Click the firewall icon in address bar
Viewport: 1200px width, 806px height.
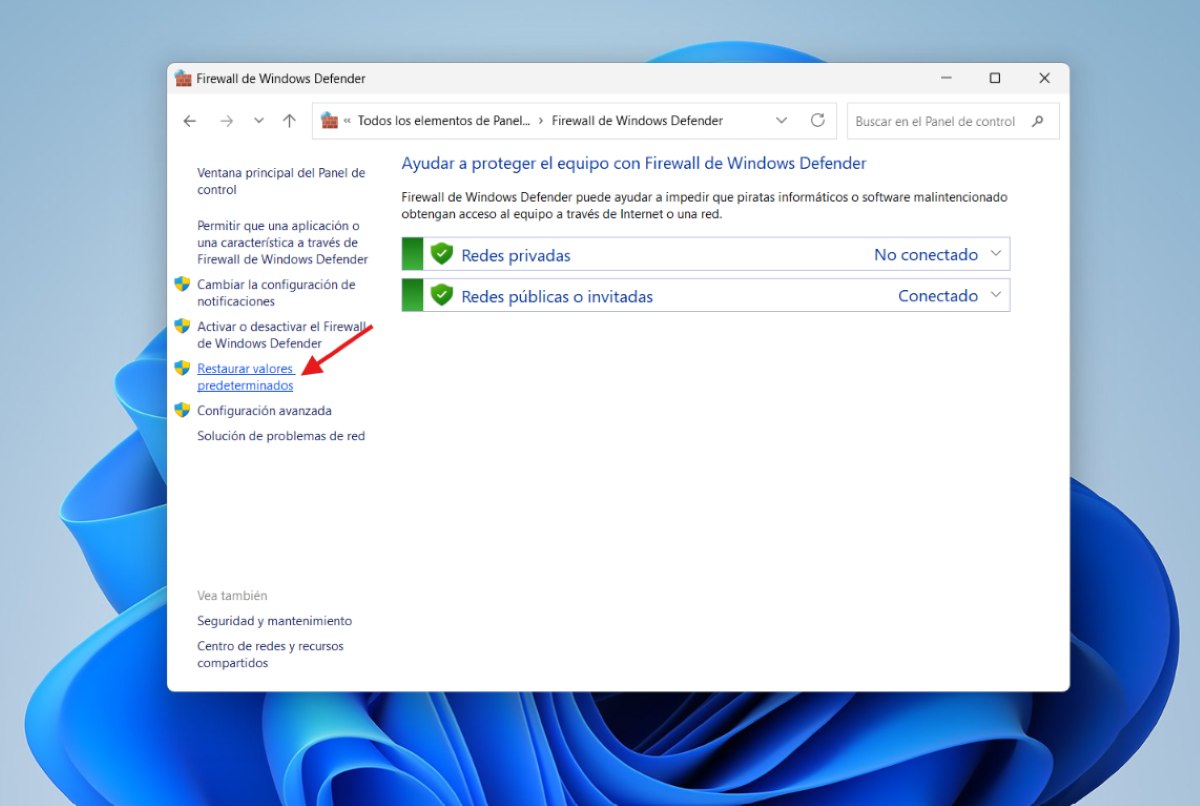click(329, 121)
